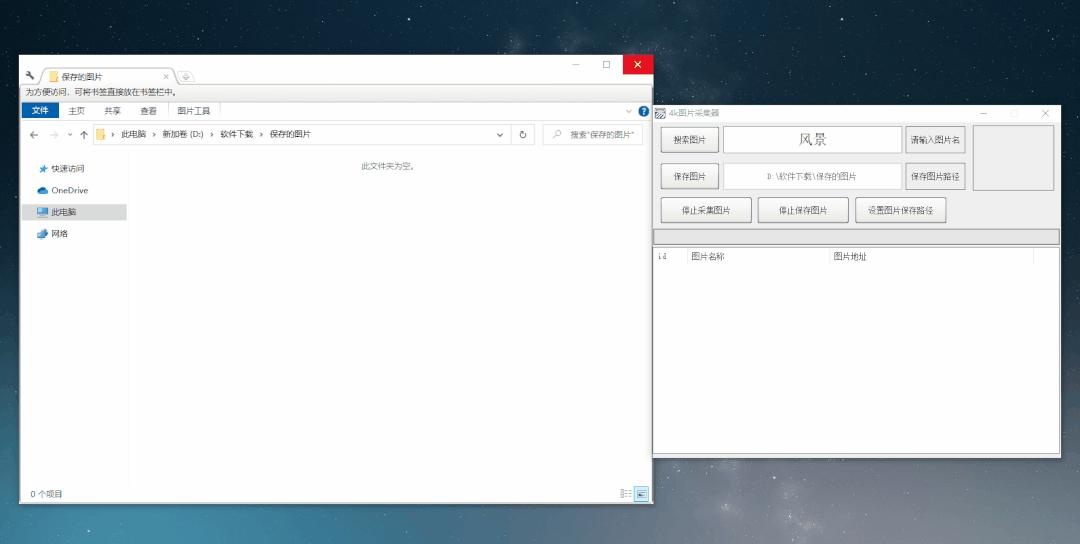Click the 保存图片路径 button

pos(935,176)
